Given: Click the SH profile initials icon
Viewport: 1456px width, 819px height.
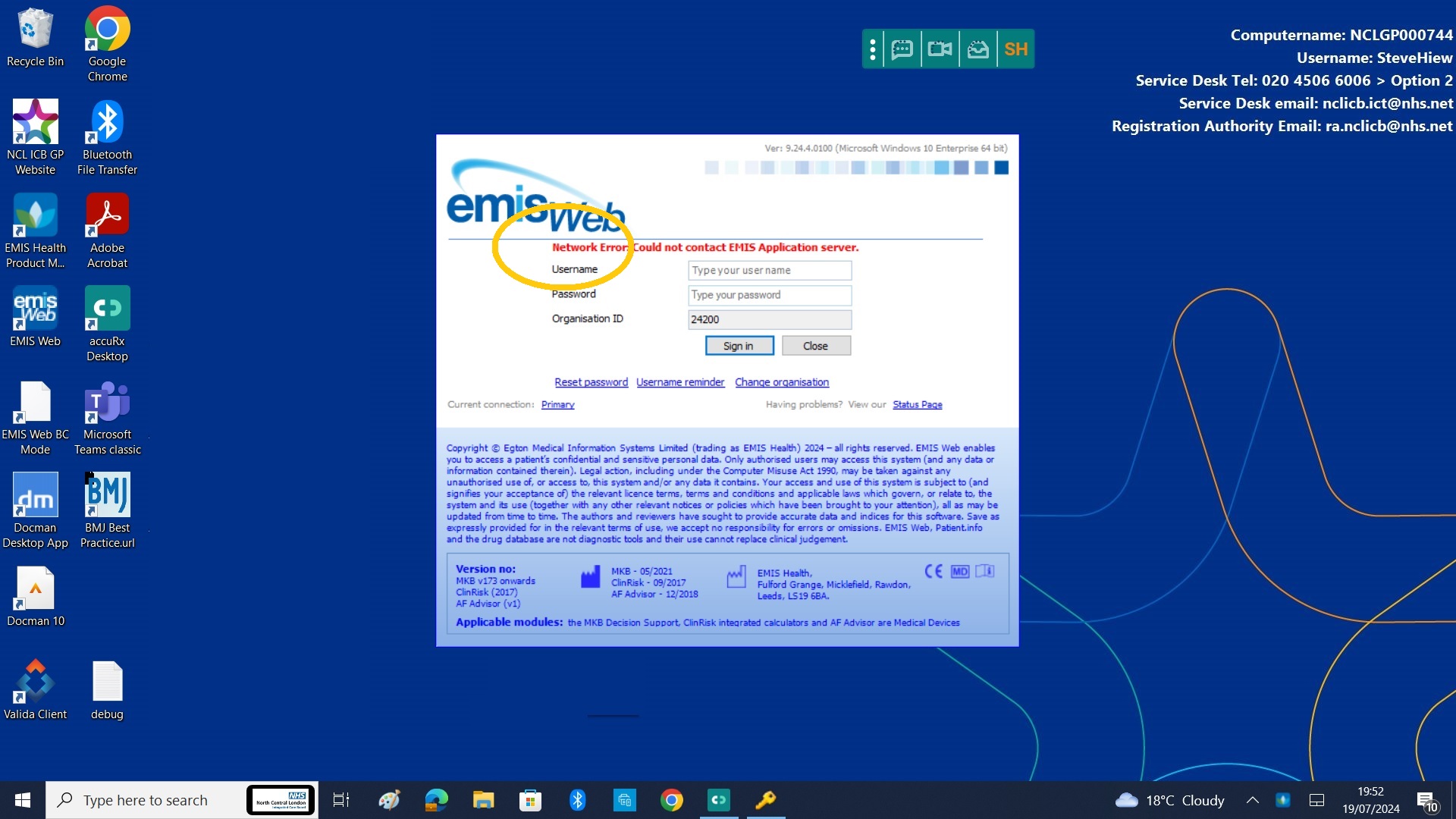Looking at the screenshot, I should [1015, 49].
